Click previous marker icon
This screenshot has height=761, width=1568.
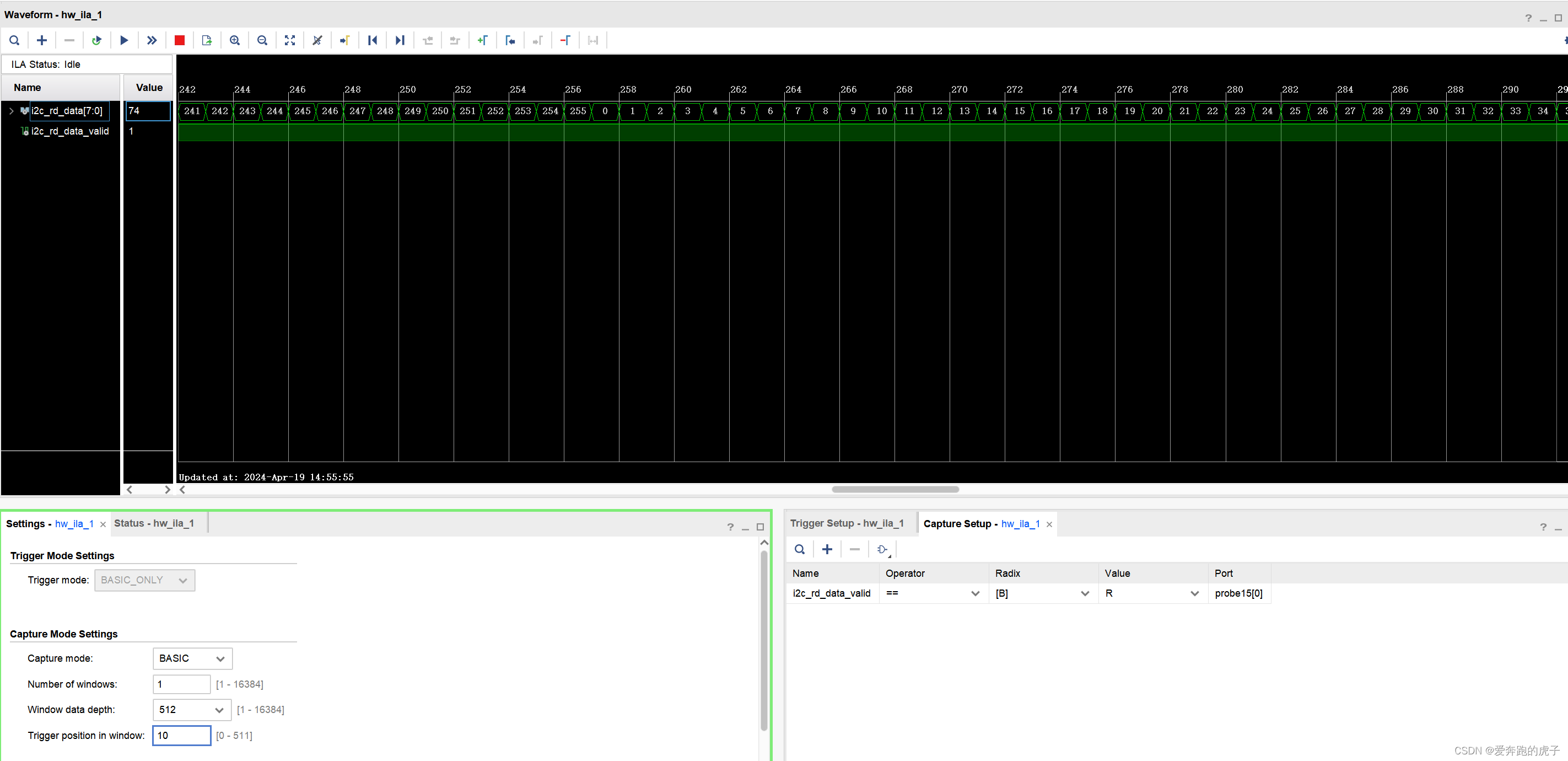[510, 40]
